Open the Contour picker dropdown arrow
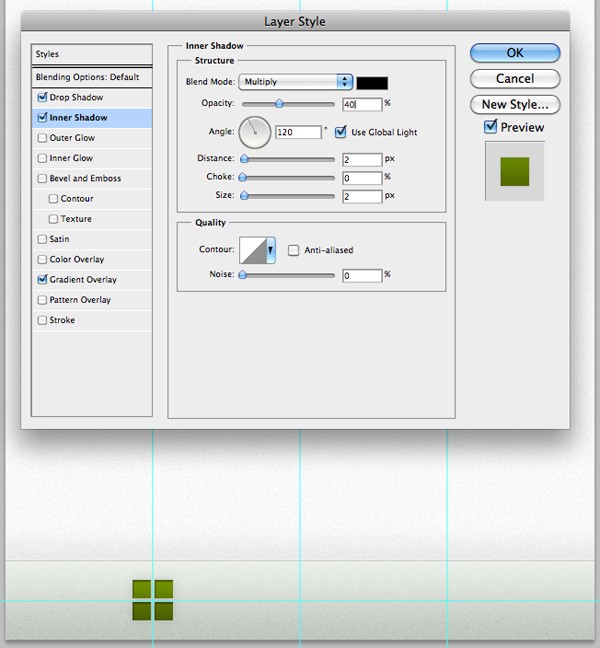Viewport: 600px width, 648px height. (271, 250)
